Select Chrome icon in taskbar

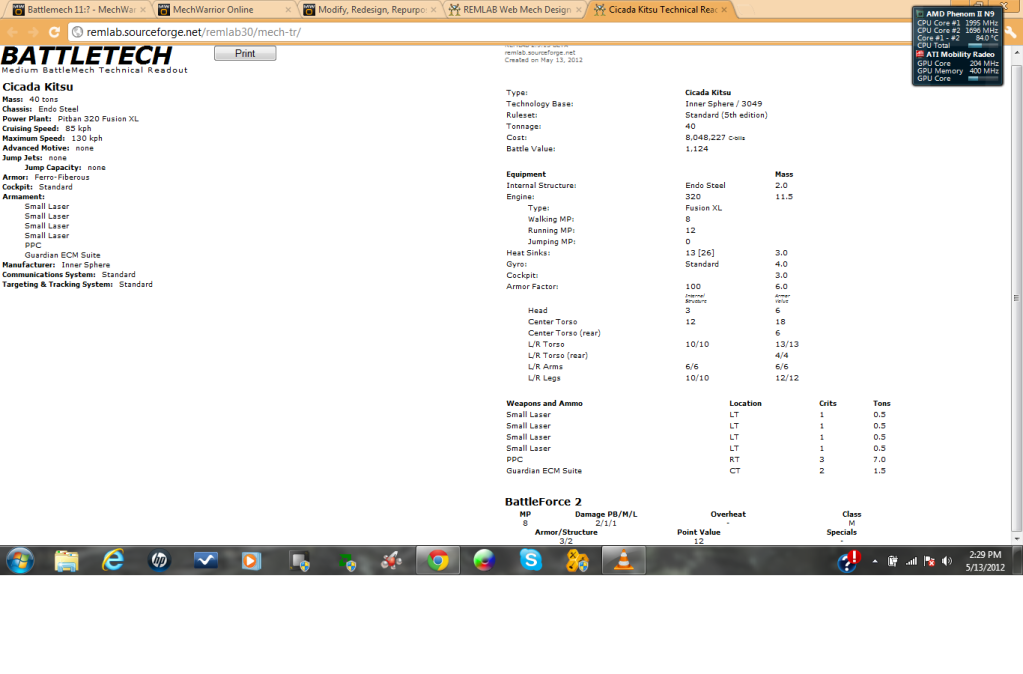pos(438,560)
